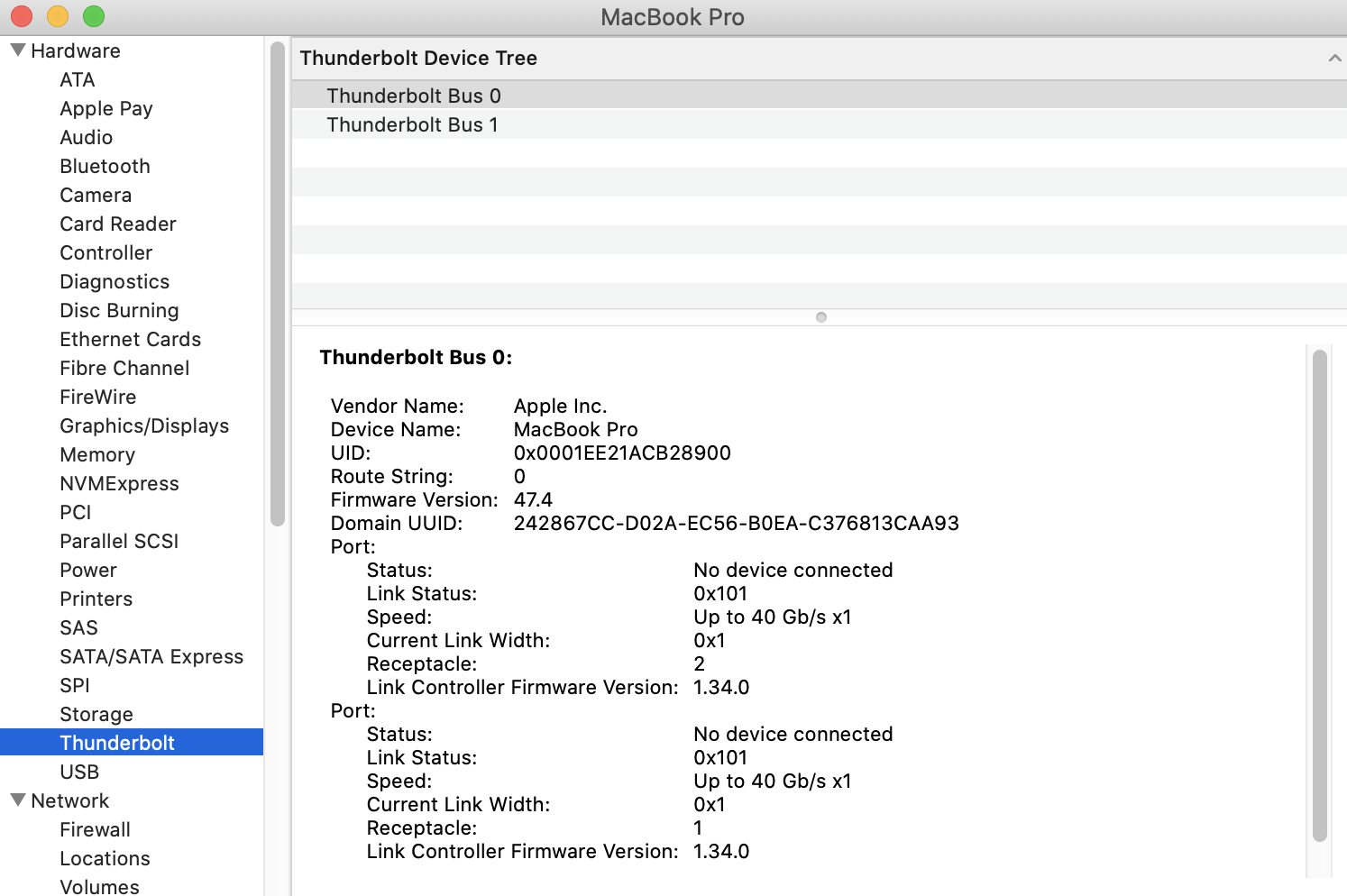1347x896 pixels.
Task: Open NVMExpress category
Action: [120, 483]
